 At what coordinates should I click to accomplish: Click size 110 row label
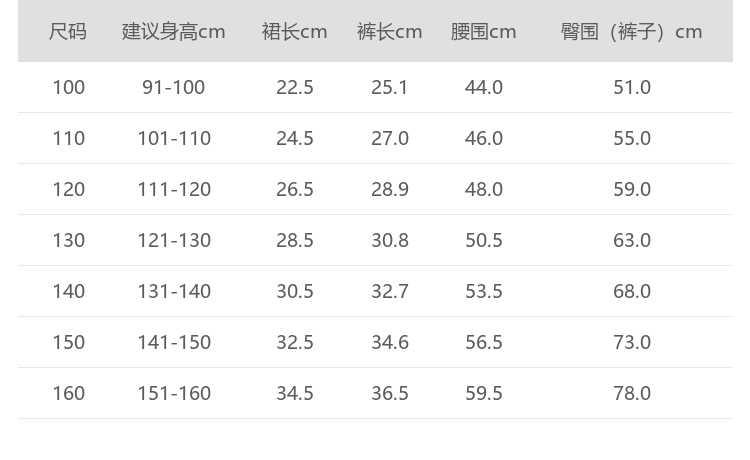pos(68,138)
